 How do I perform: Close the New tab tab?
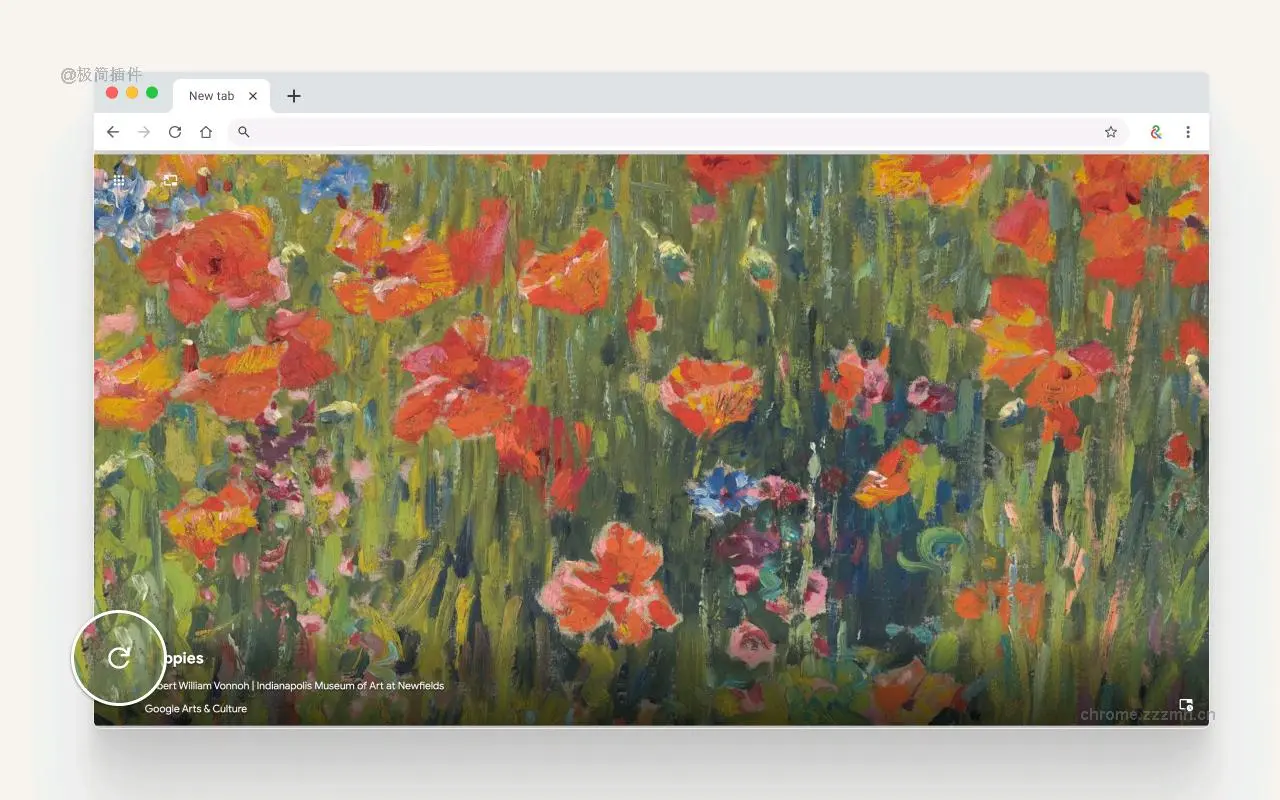tap(253, 95)
